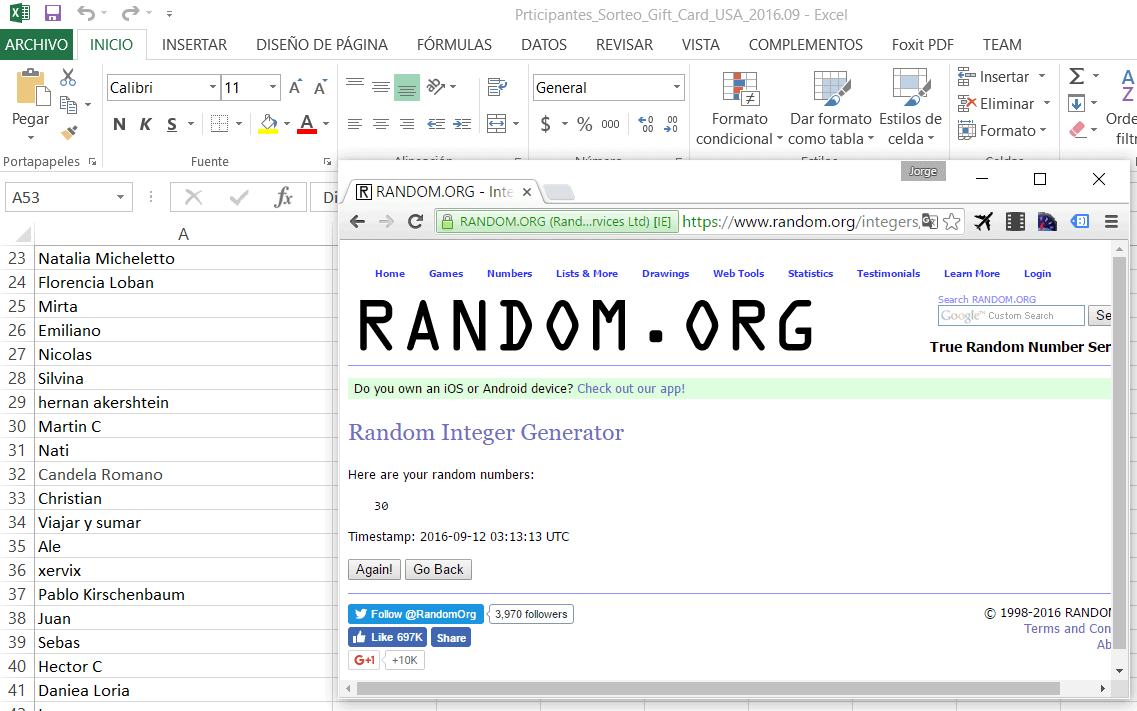Image resolution: width=1137 pixels, height=711 pixels.
Task: Open the Games link on Random.org
Action: click(446, 273)
